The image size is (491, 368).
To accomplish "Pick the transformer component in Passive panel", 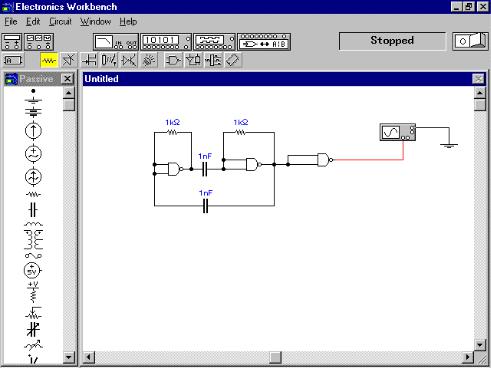I will tap(33, 239).
